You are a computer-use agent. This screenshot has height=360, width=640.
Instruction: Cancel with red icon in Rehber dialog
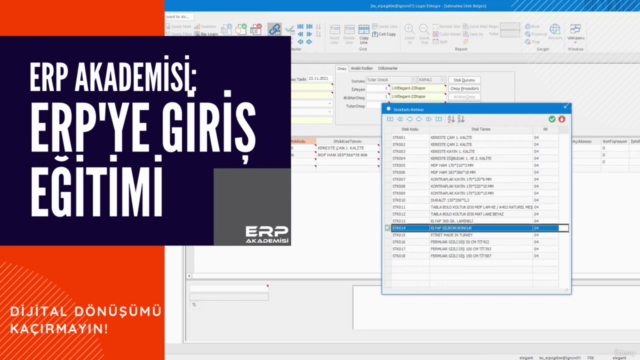pyautogui.click(x=562, y=119)
